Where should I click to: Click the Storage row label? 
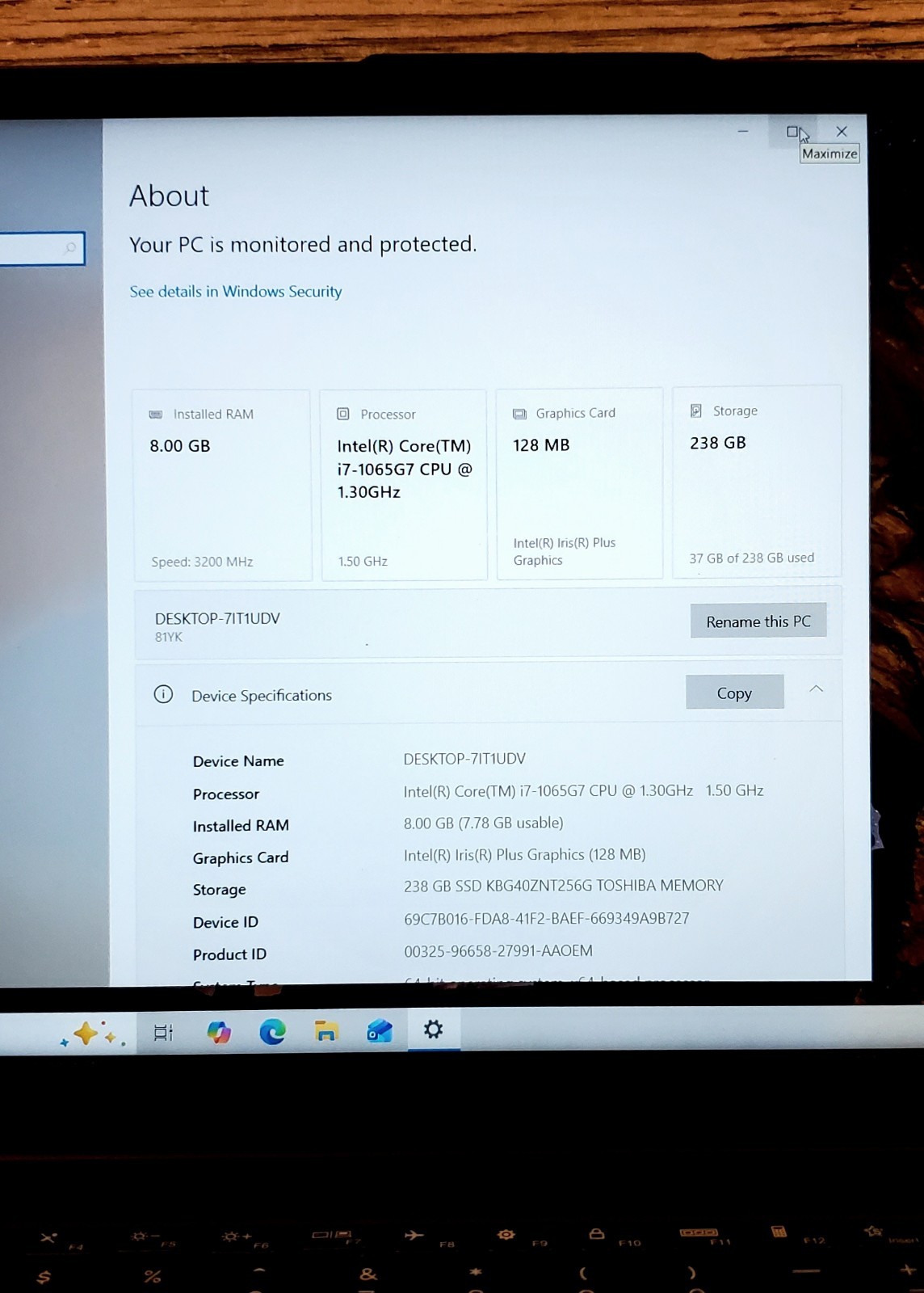pyautogui.click(x=219, y=890)
